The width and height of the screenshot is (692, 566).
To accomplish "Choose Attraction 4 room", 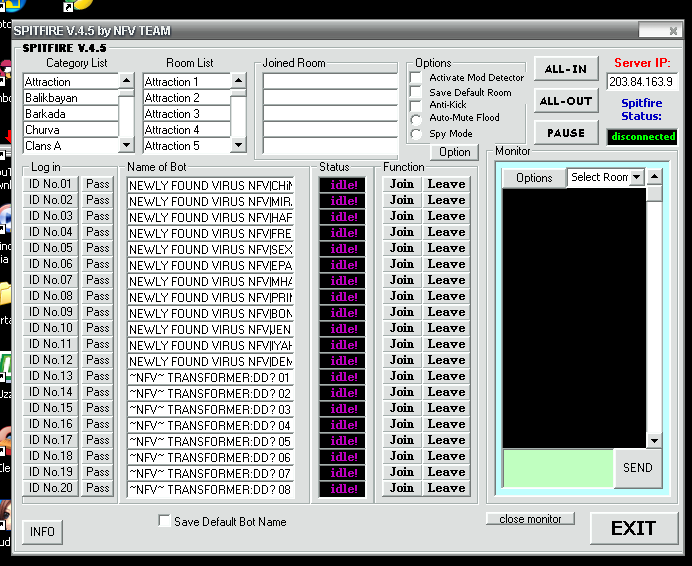I will [187, 129].
